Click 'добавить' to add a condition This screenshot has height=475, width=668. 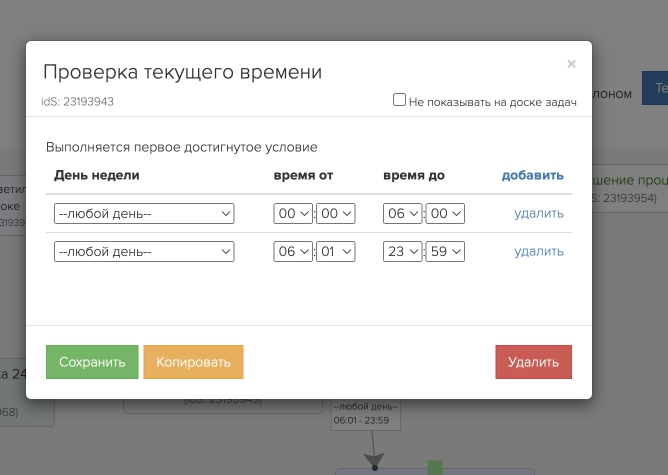pos(532,175)
